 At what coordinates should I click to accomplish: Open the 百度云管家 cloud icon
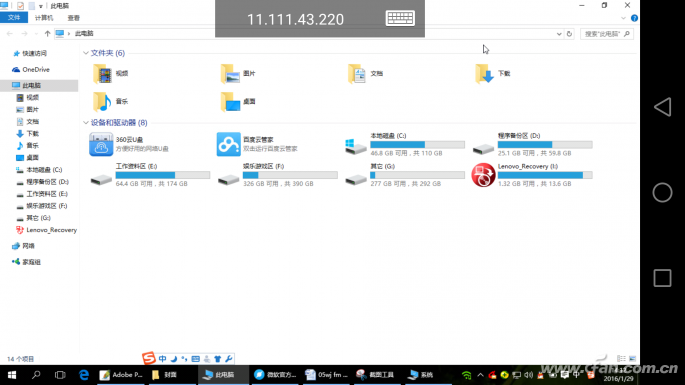pyautogui.click(x=228, y=144)
